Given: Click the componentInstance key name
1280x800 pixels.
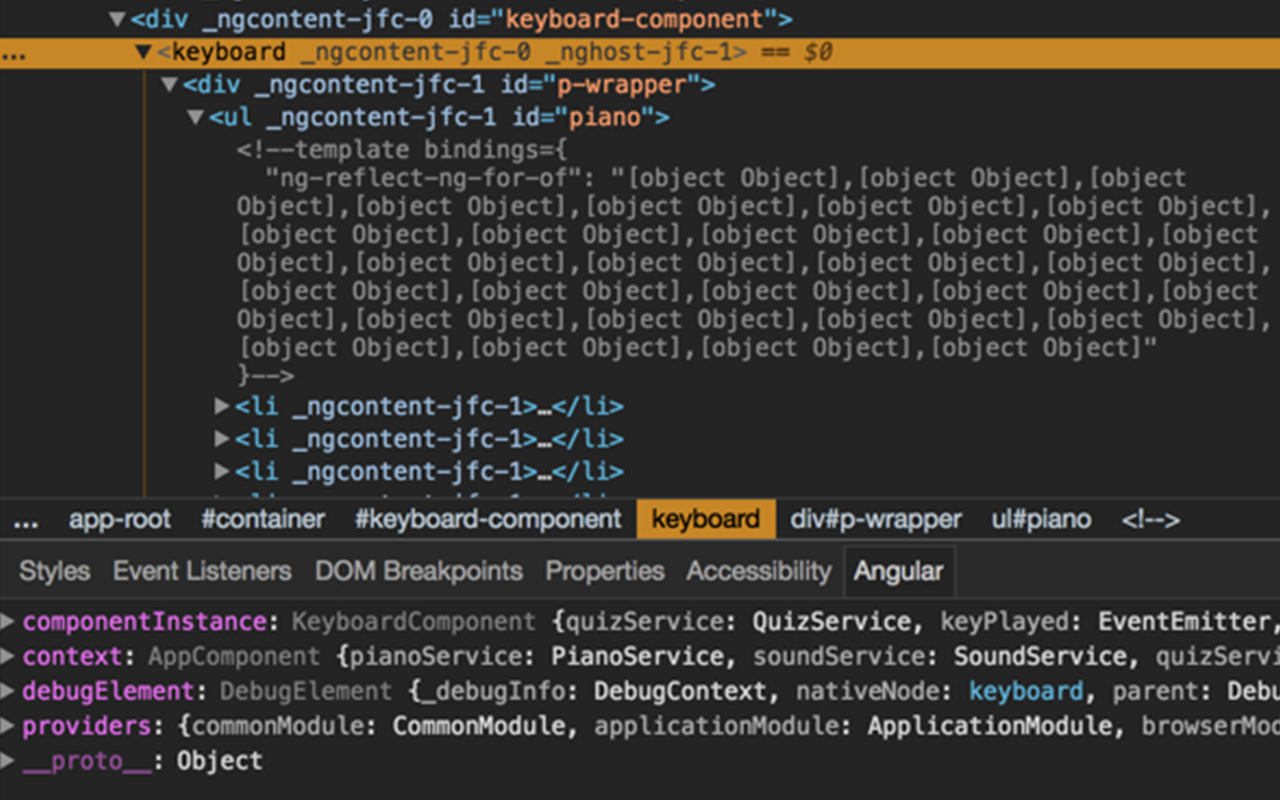Looking at the screenshot, I should click(144, 622).
